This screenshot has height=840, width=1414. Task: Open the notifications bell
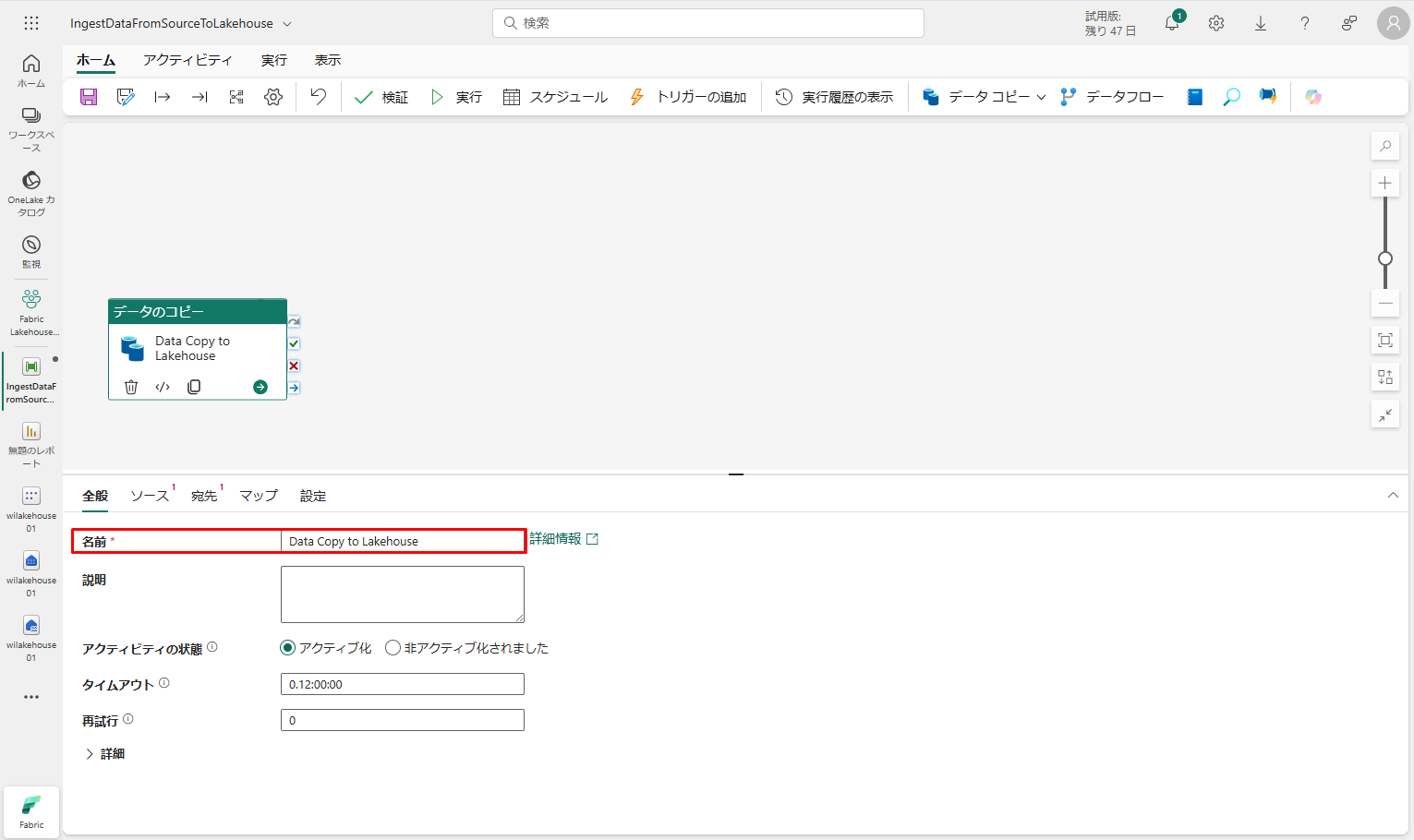(x=1172, y=23)
